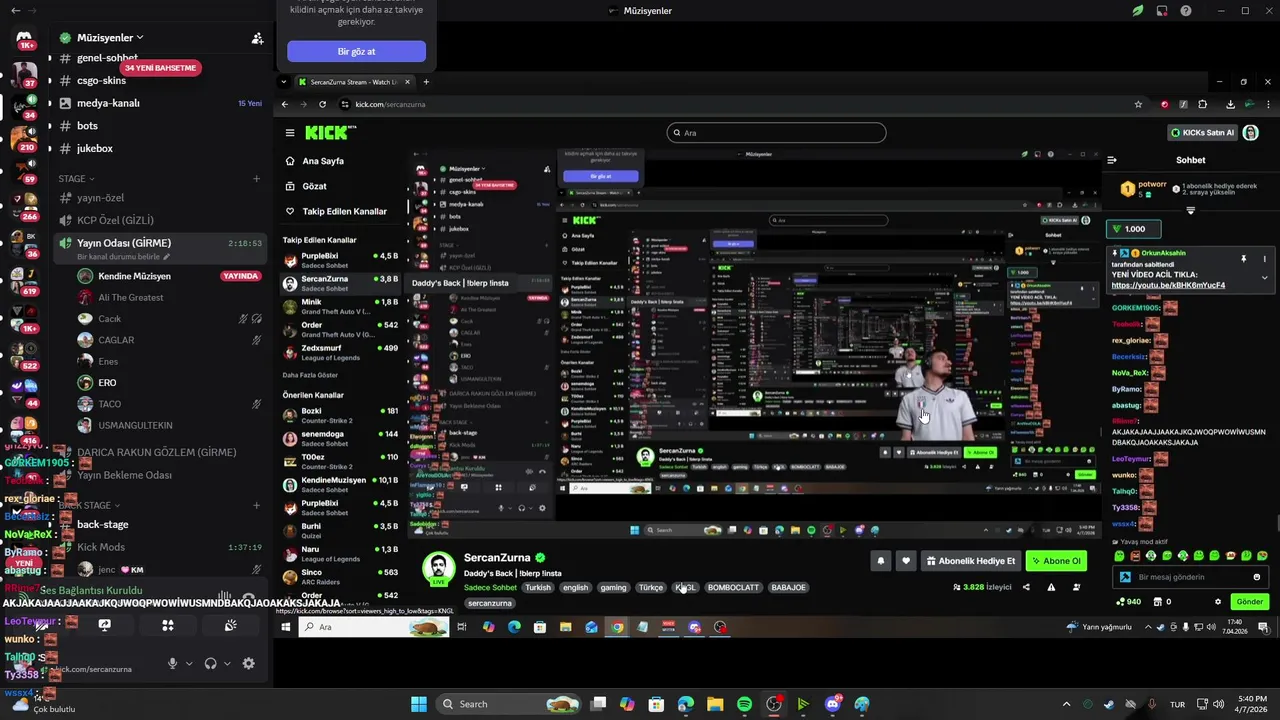Open a new browser tab

[x=426, y=82]
